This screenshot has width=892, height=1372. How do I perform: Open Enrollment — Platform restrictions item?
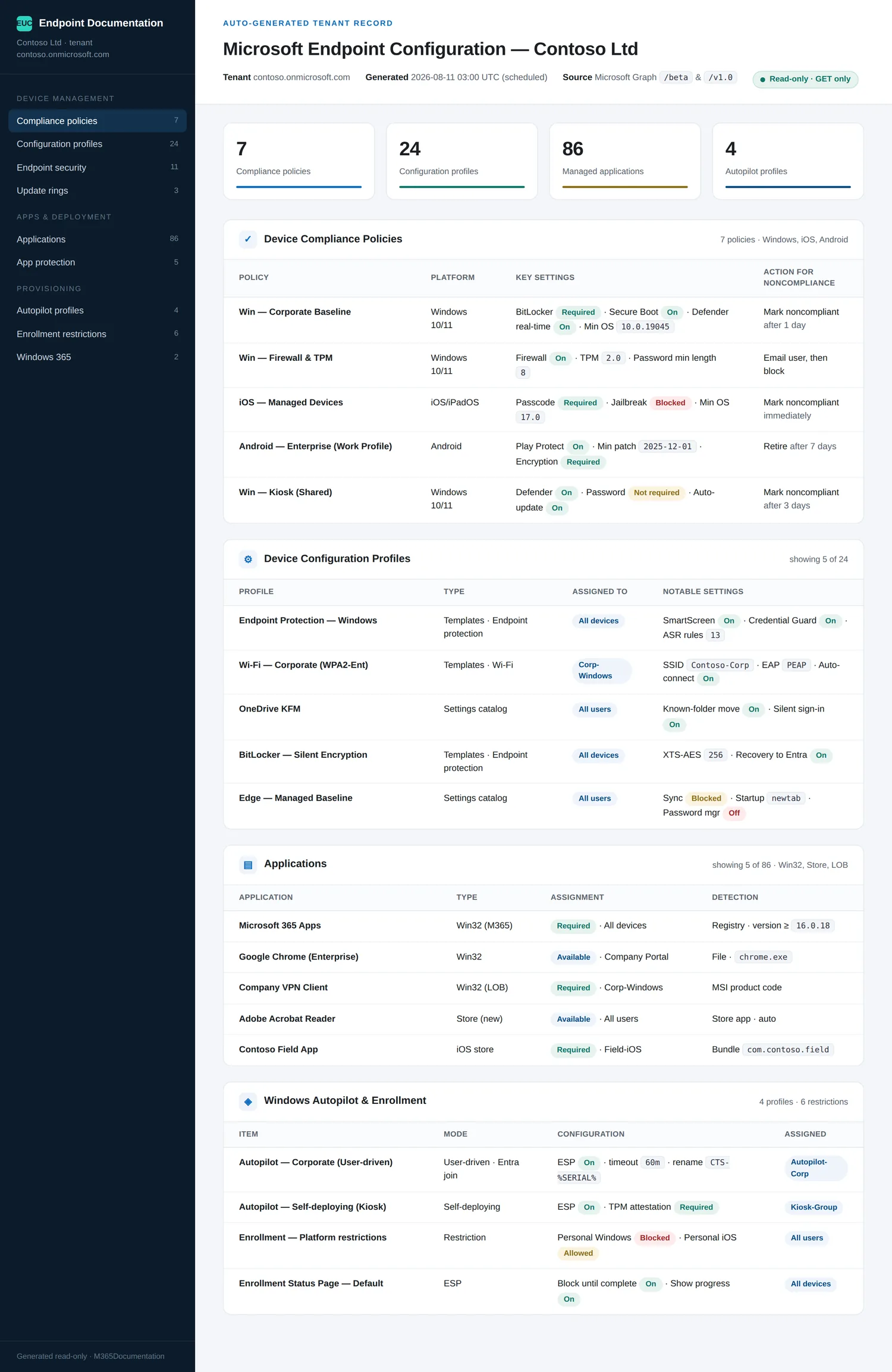pyautogui.click(x=313, y=1237)
